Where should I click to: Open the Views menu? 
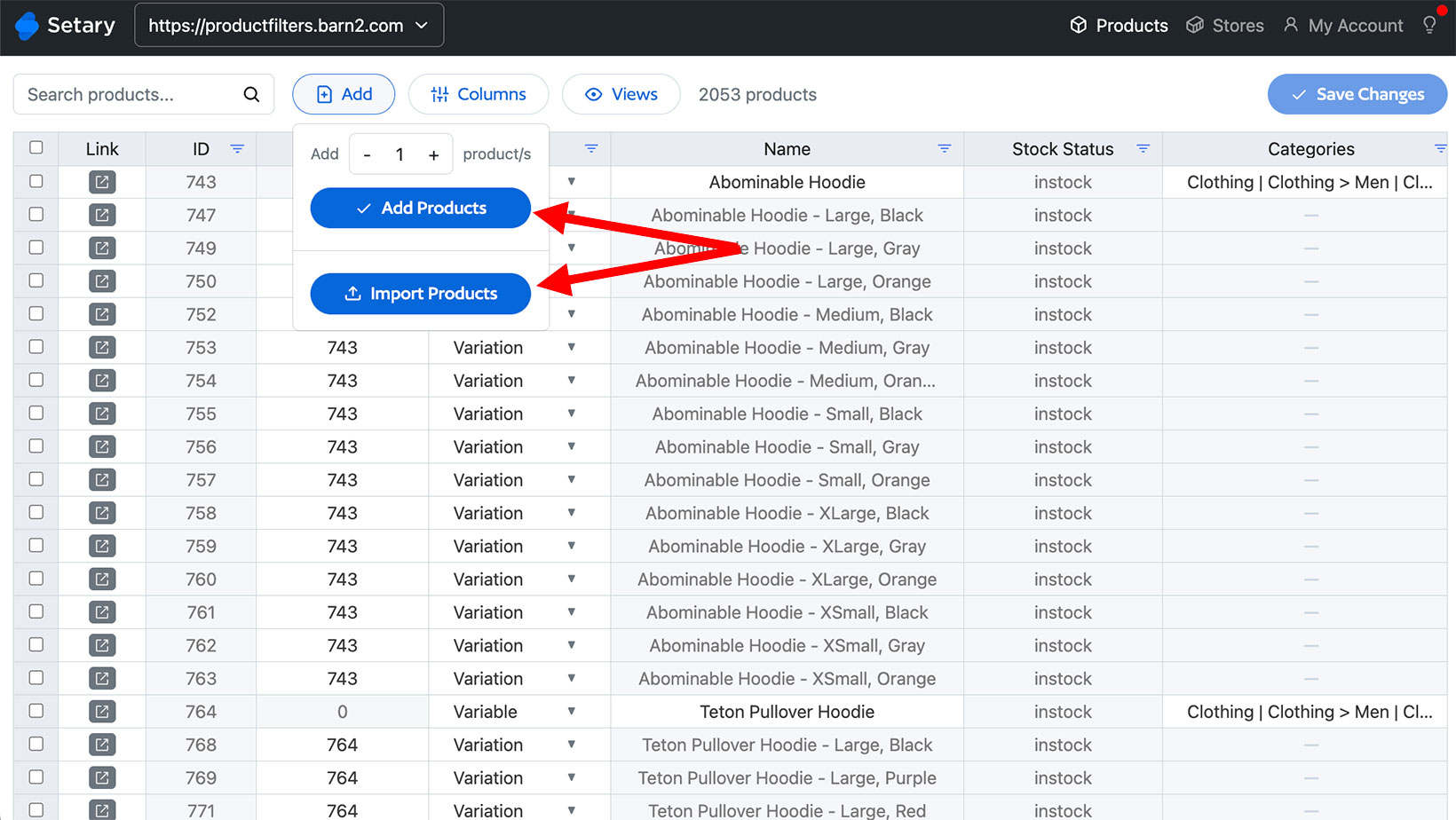[621, 94]
